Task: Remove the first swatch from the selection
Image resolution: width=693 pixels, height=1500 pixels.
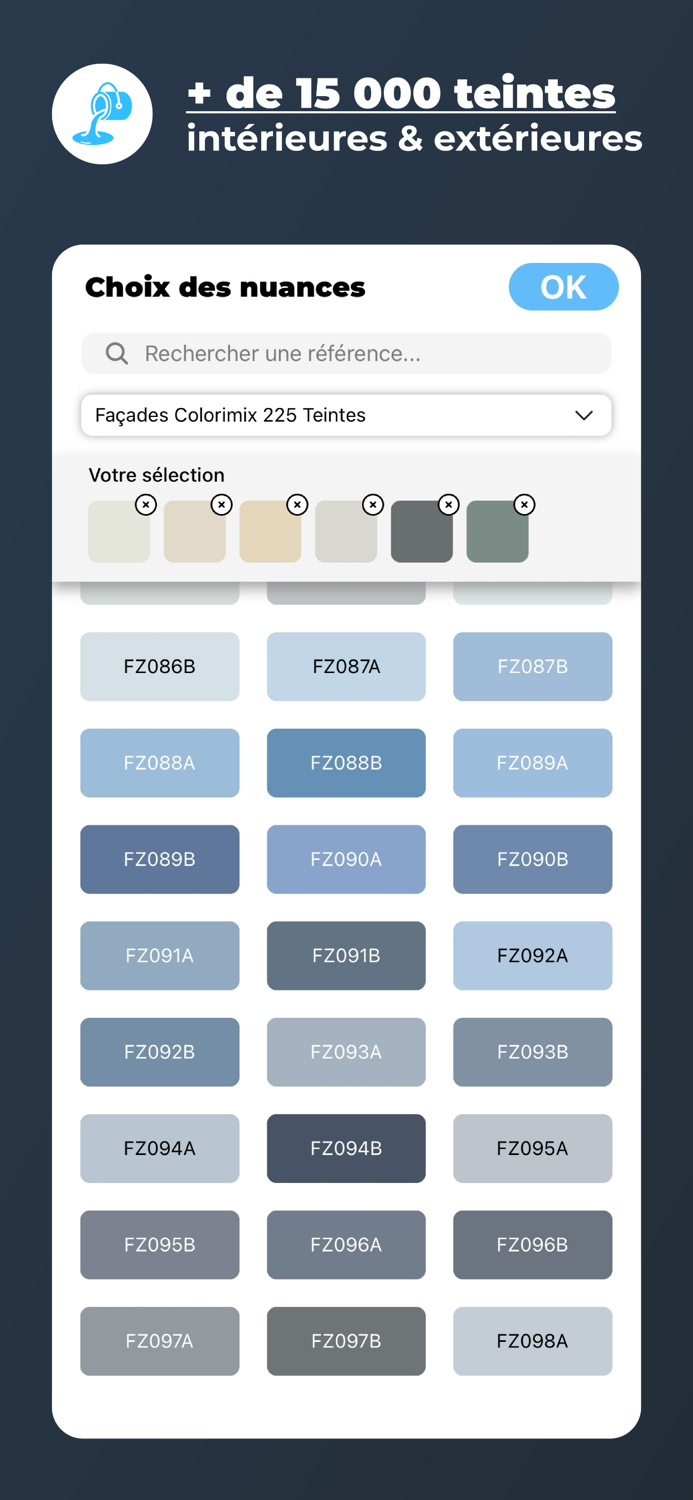Action: (x=146, y=505)
